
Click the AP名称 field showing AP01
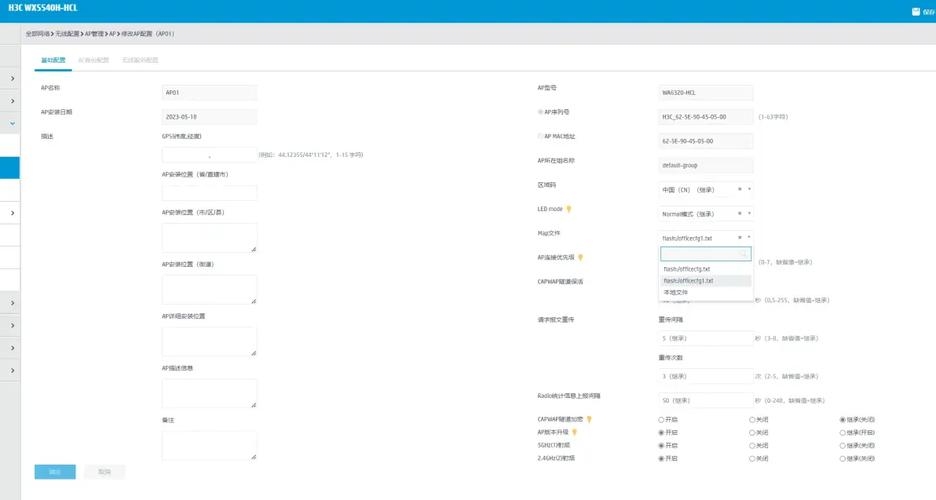click(x=210, y=92)
